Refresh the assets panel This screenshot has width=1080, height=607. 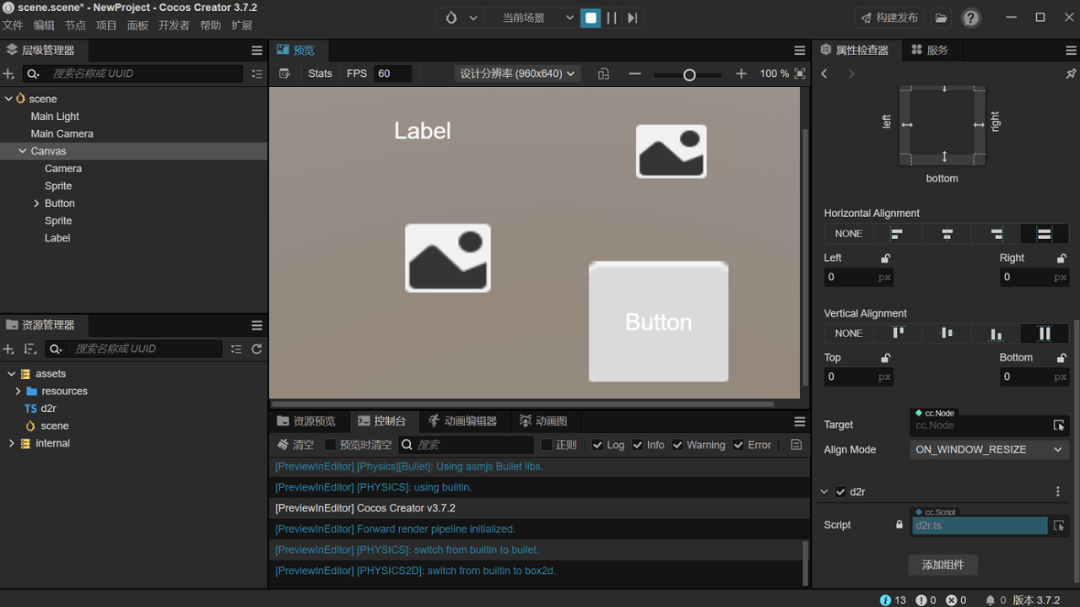(257, 349)
